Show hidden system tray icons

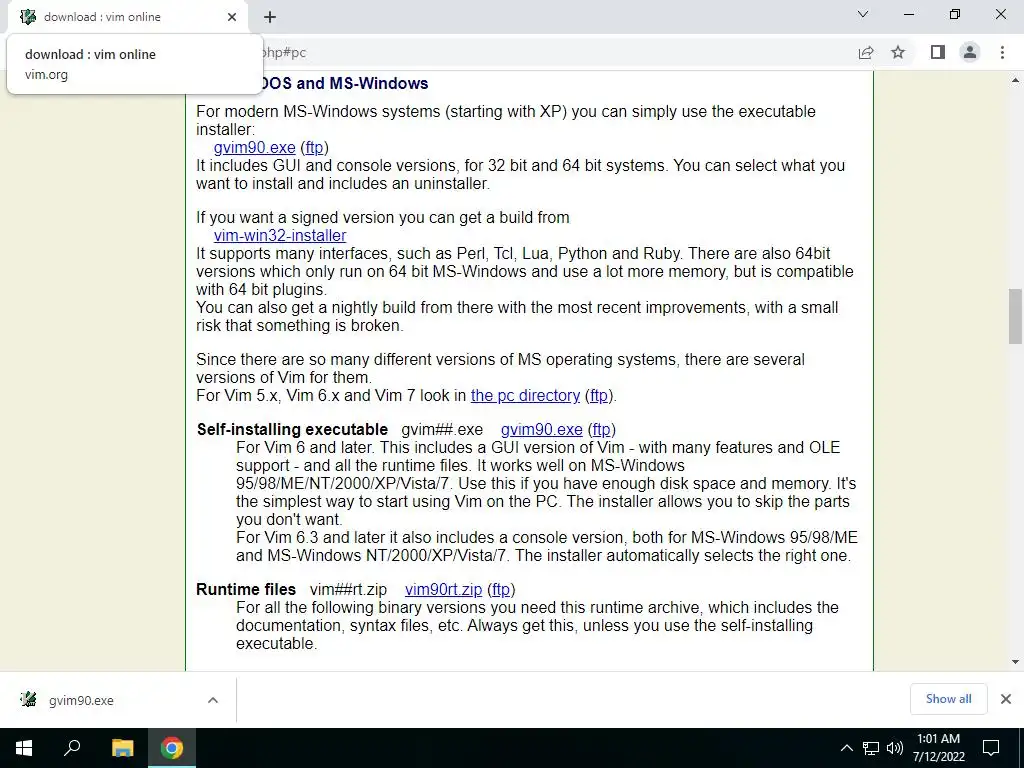[846, 748]
